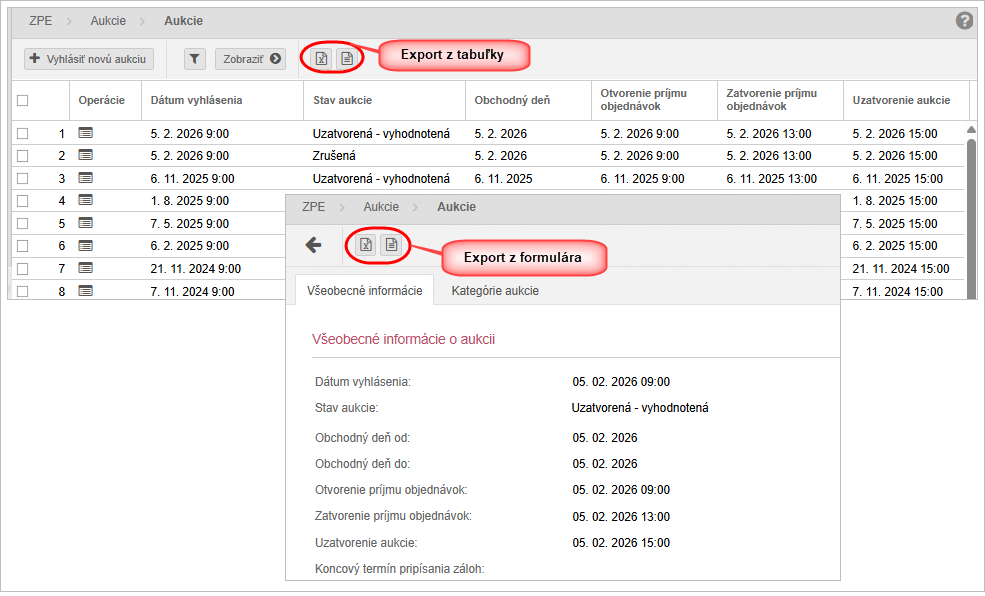The image size is (985, 596).
Task: Sort by Dátum vyhlásenia column header
Action: coord(196,100)
